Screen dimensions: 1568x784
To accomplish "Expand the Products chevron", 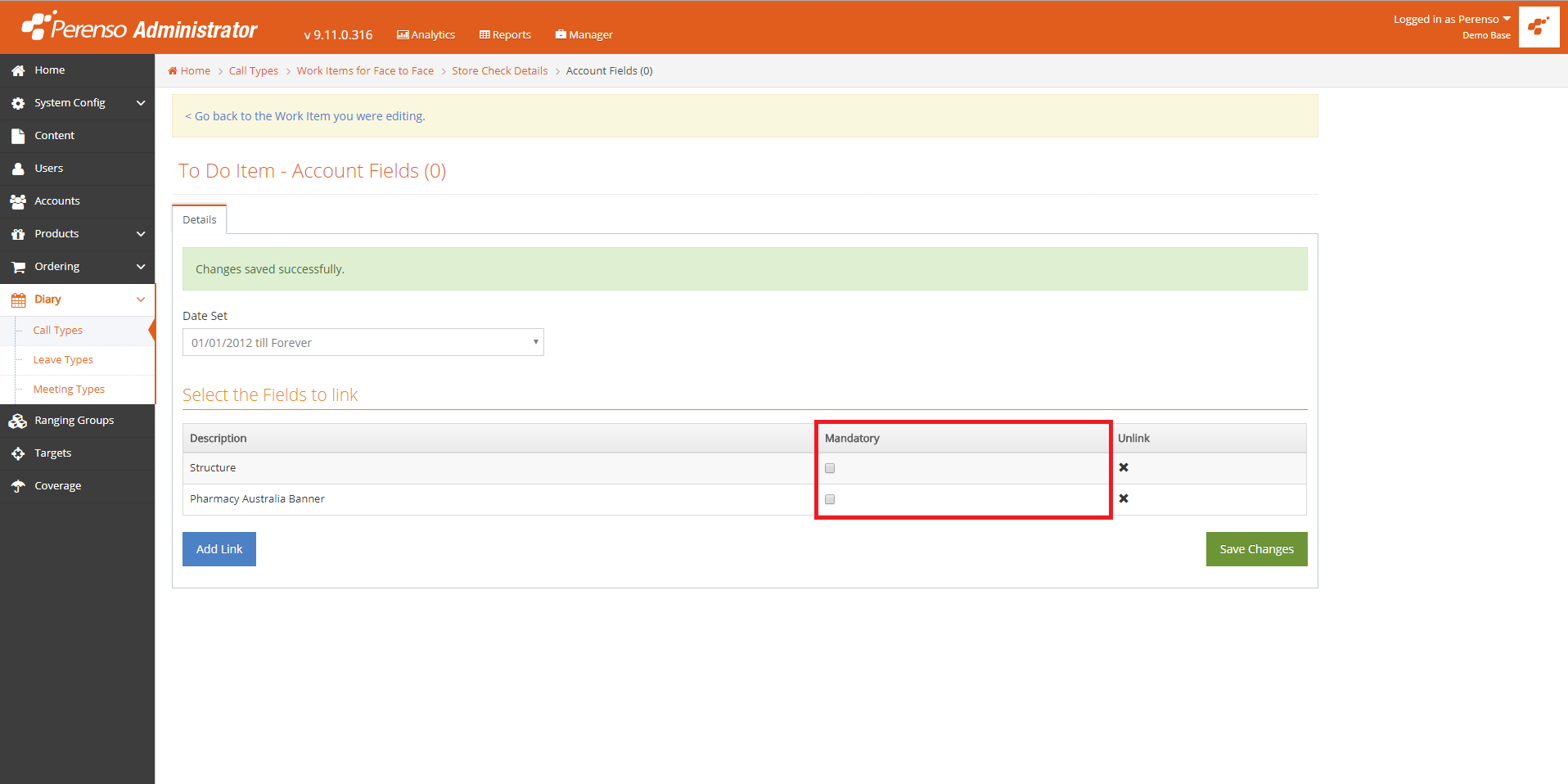I will tap(141, 234).
